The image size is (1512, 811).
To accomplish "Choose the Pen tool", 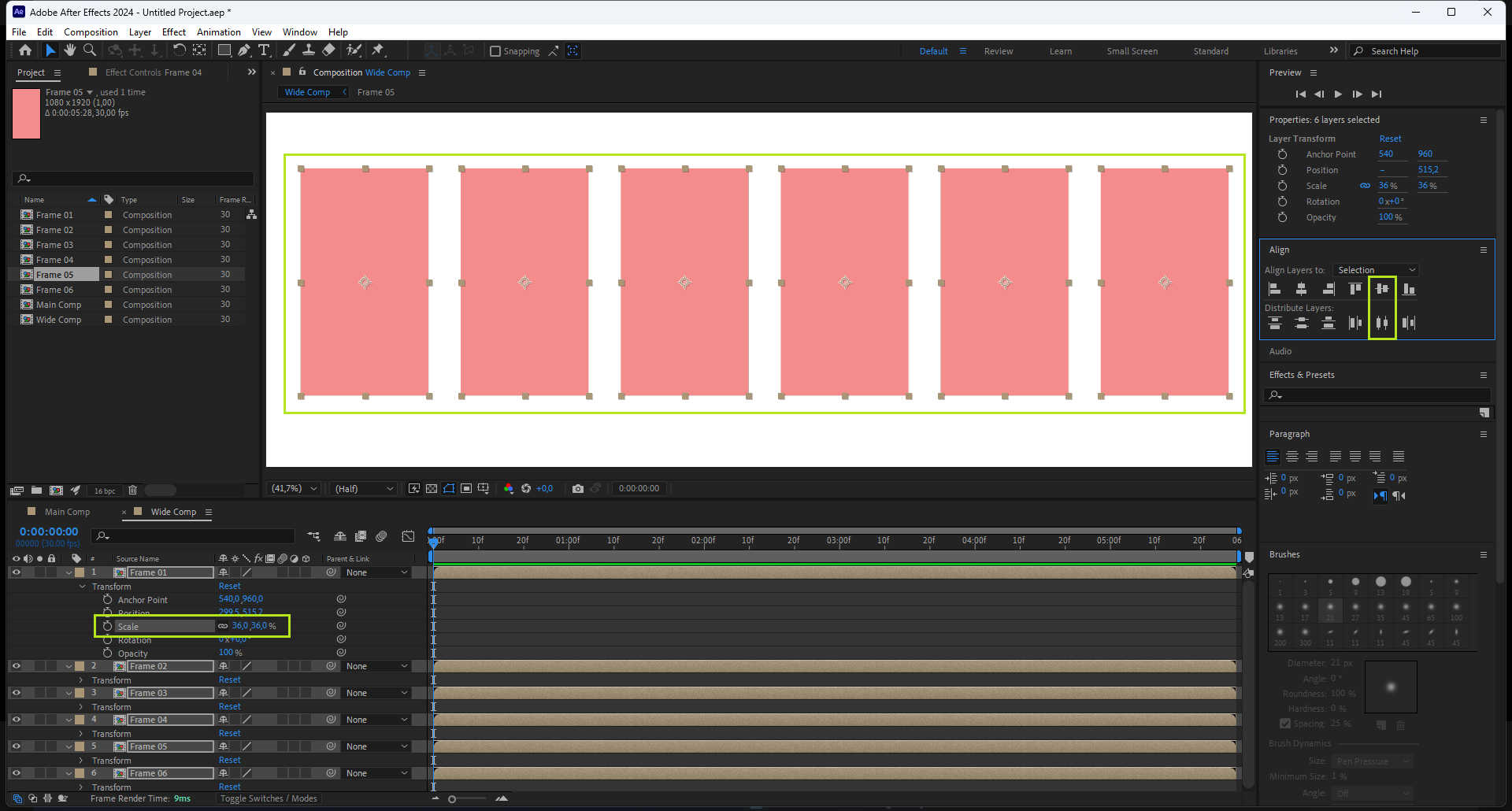I will pos(244,50).
